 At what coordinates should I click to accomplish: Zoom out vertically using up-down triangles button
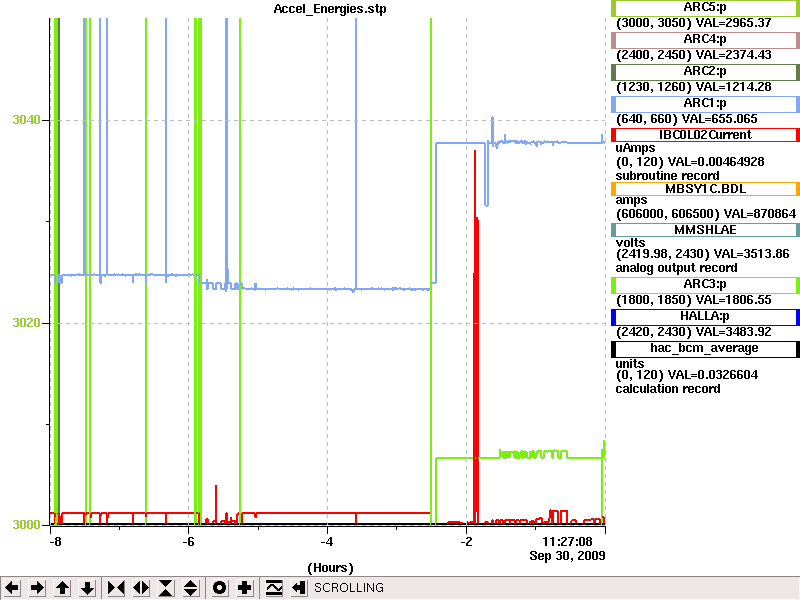pyautogui.click(x=191, y=588)
